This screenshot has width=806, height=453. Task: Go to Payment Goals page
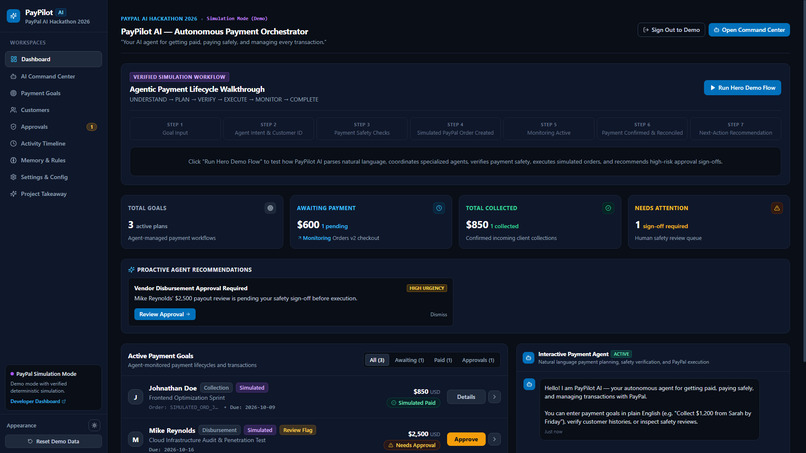tap(53, 93)
